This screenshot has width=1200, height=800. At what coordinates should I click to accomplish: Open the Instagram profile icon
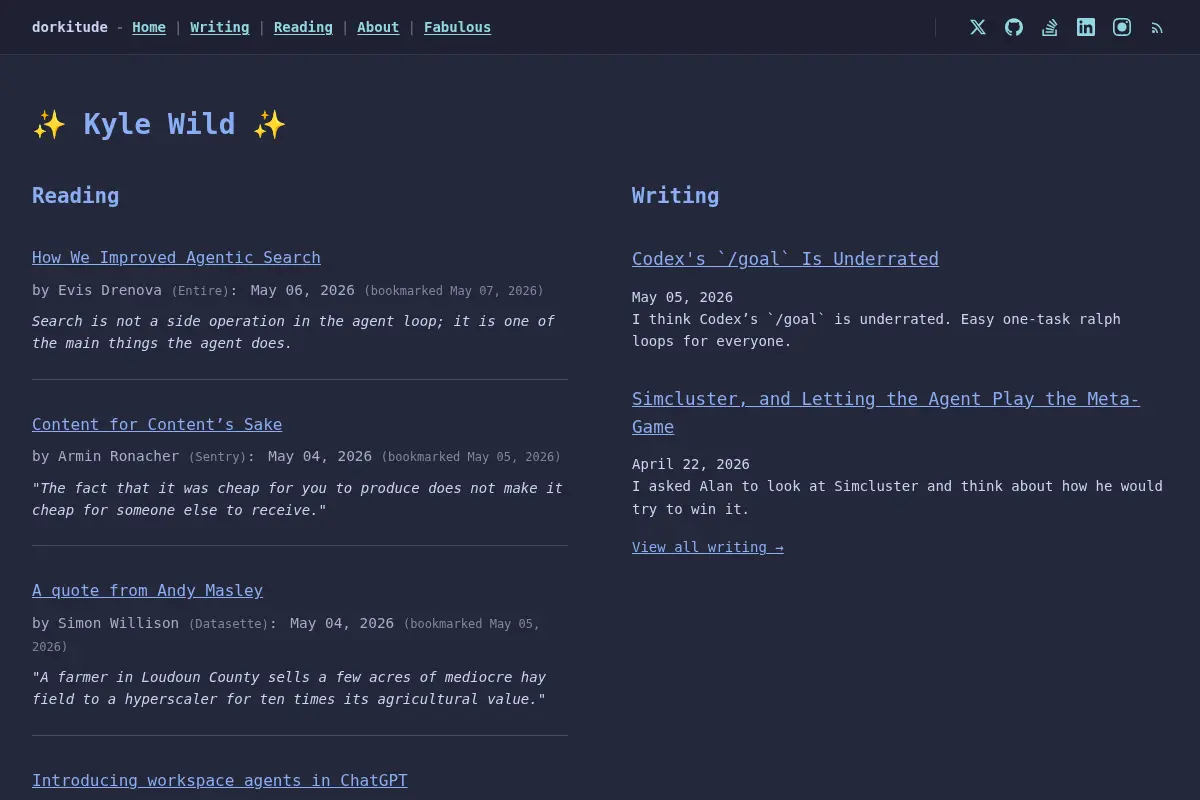(x=1122, y=27)
